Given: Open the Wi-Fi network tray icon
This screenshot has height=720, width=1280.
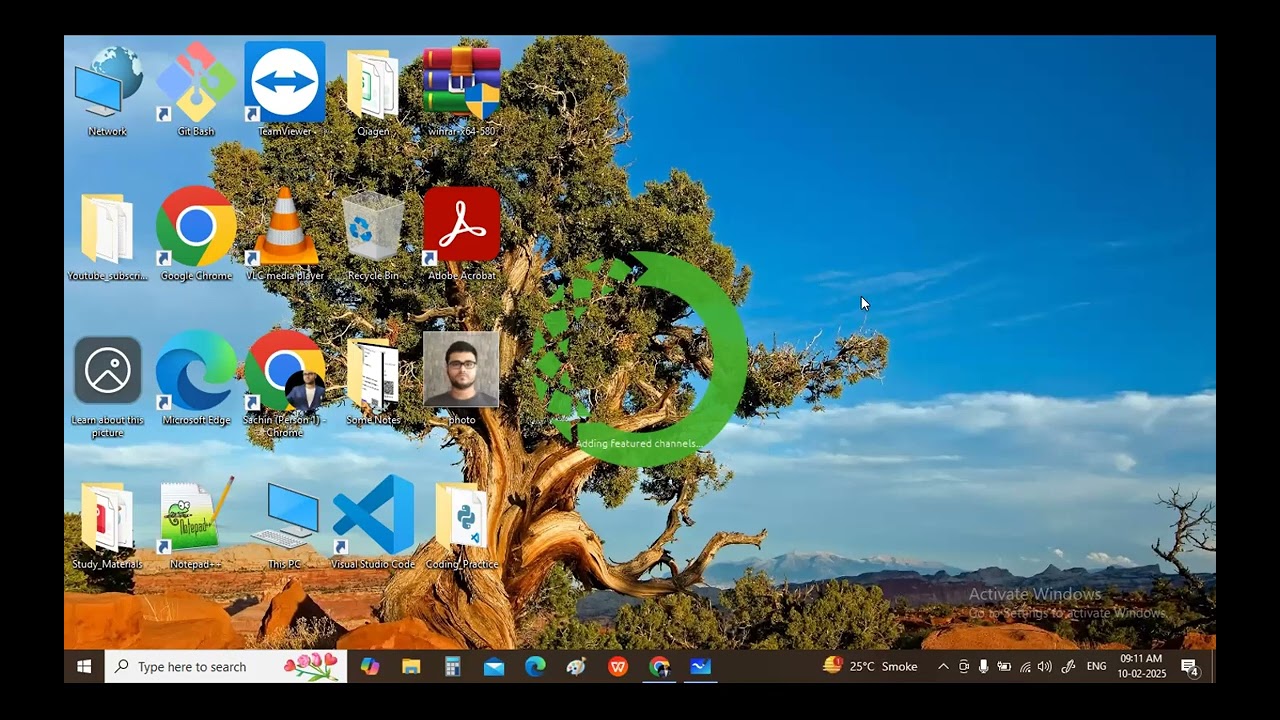Looking at the screenshot, I should click(x=1025, y=666).
